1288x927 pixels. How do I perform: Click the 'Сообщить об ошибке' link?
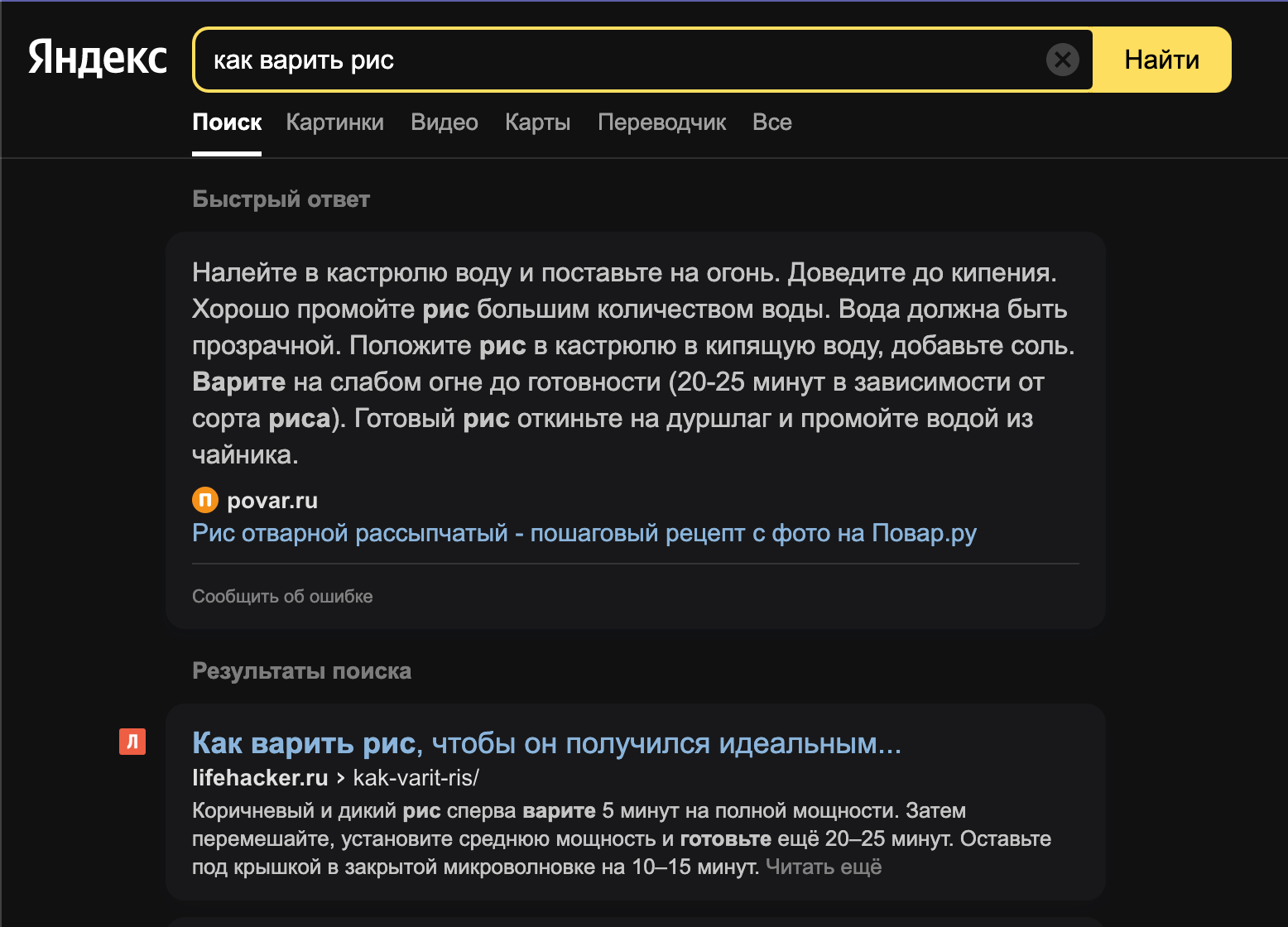click(282, 596)
